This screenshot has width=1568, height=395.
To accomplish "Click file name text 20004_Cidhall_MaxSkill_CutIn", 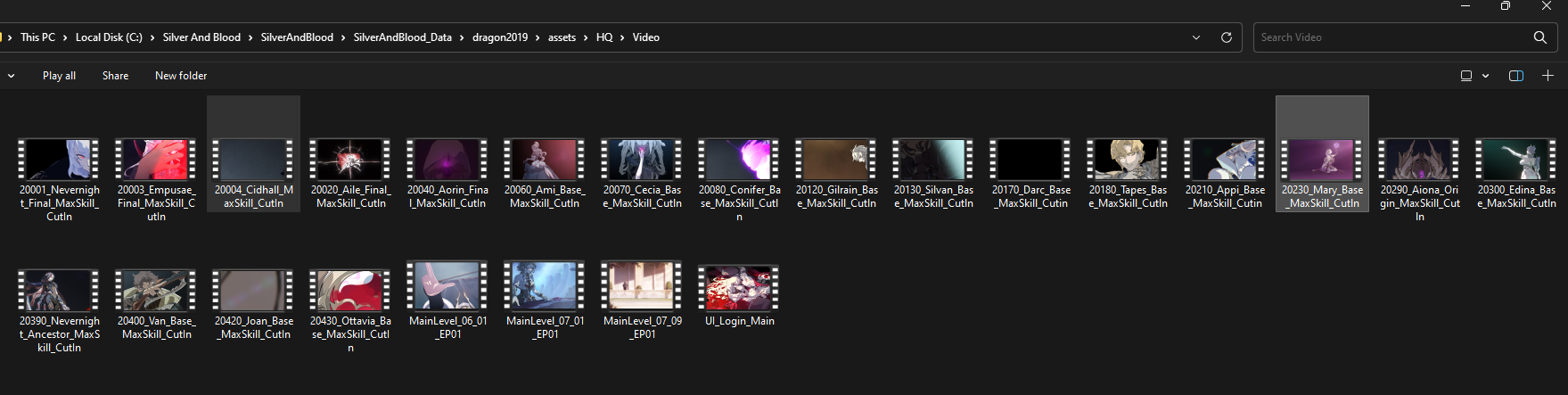I will (253, 196).
